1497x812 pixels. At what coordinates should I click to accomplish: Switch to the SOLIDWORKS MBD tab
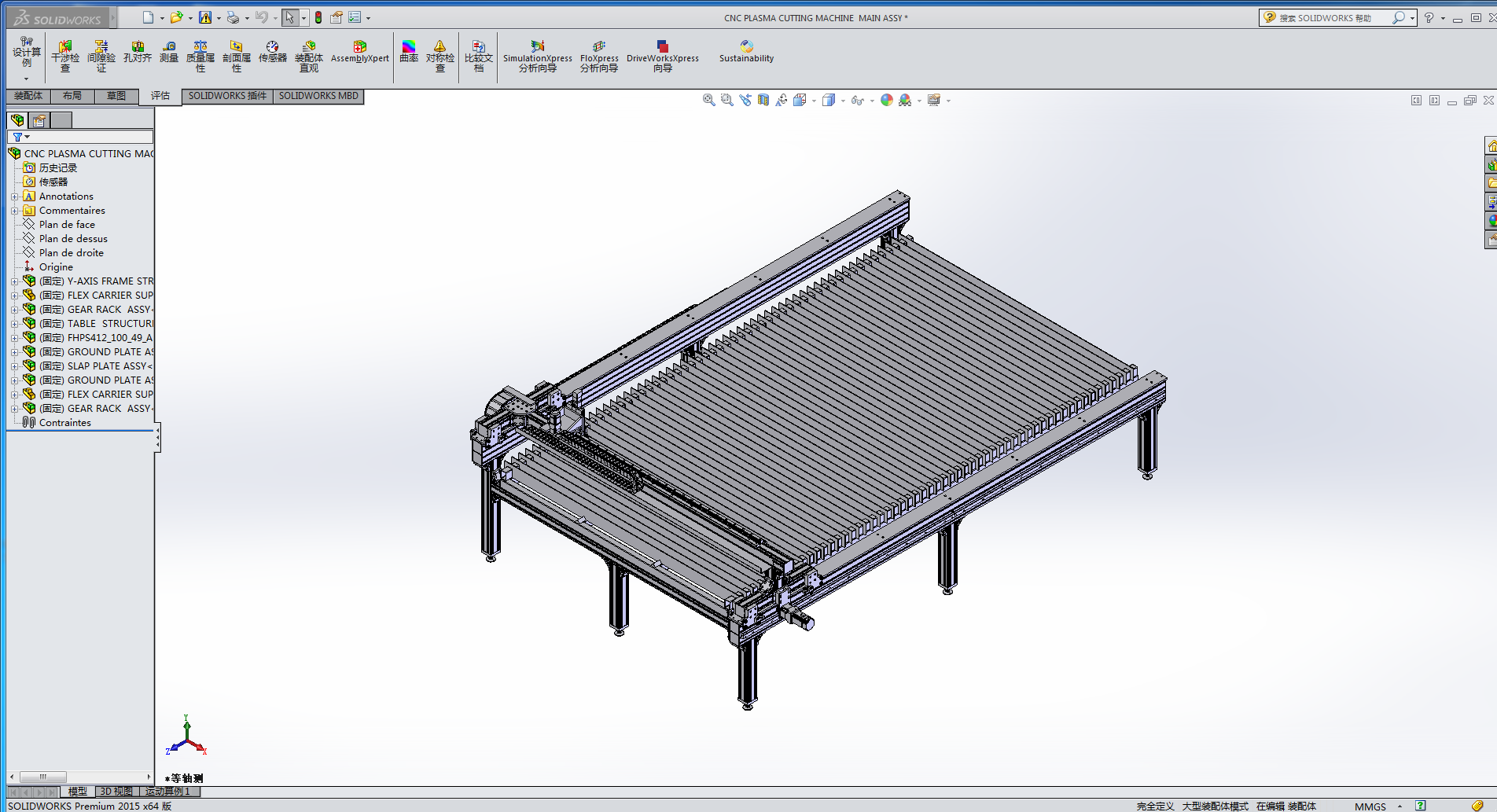(318, 96)
